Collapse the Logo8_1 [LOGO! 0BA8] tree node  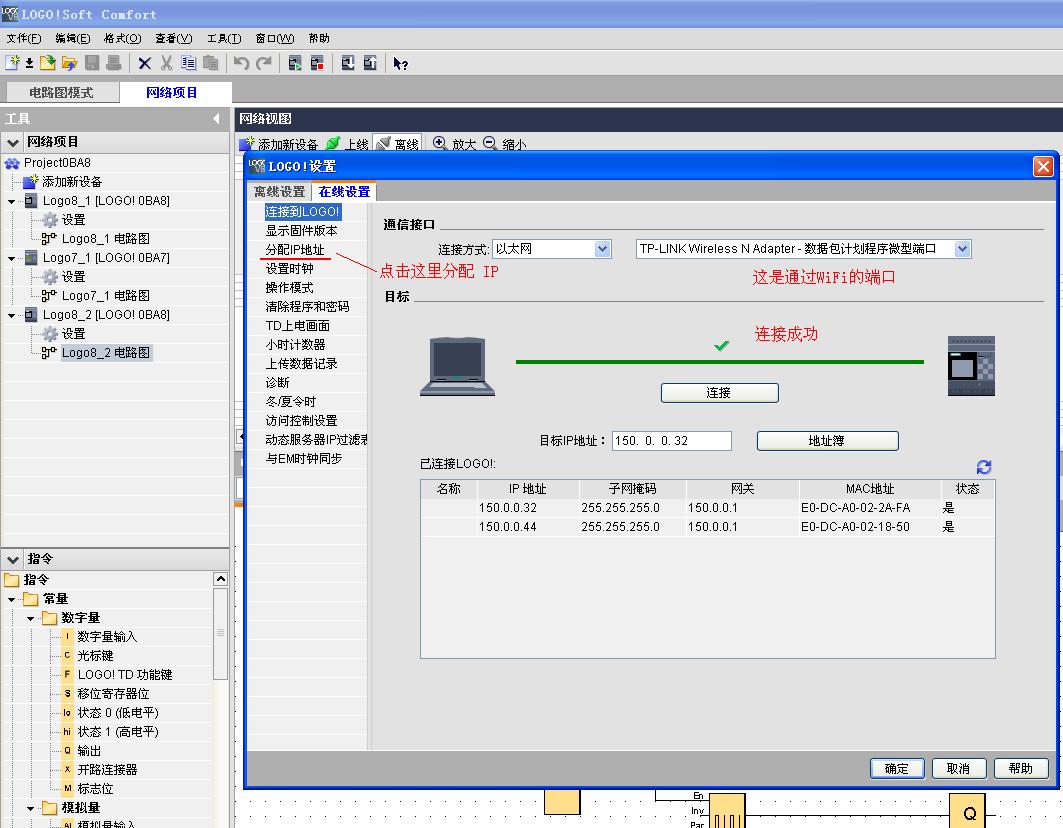click(x=12, y=201)
